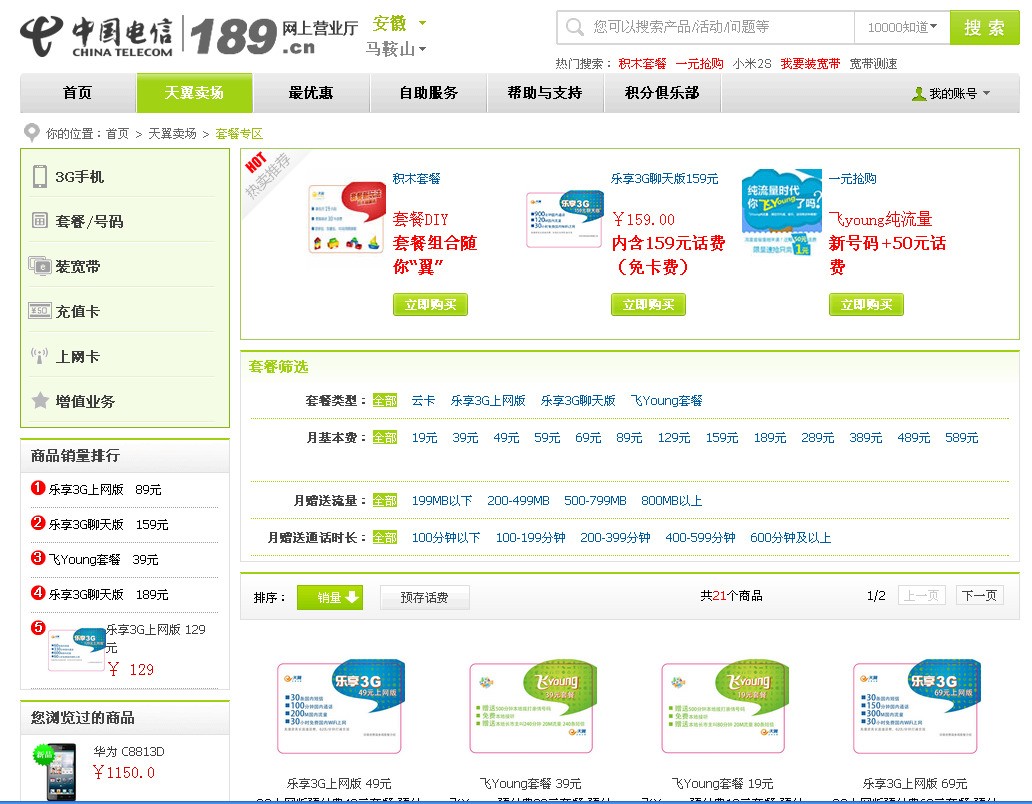Click the 装宽带 broadband icon
The image size is (1032, 804).
click(39, 266)
